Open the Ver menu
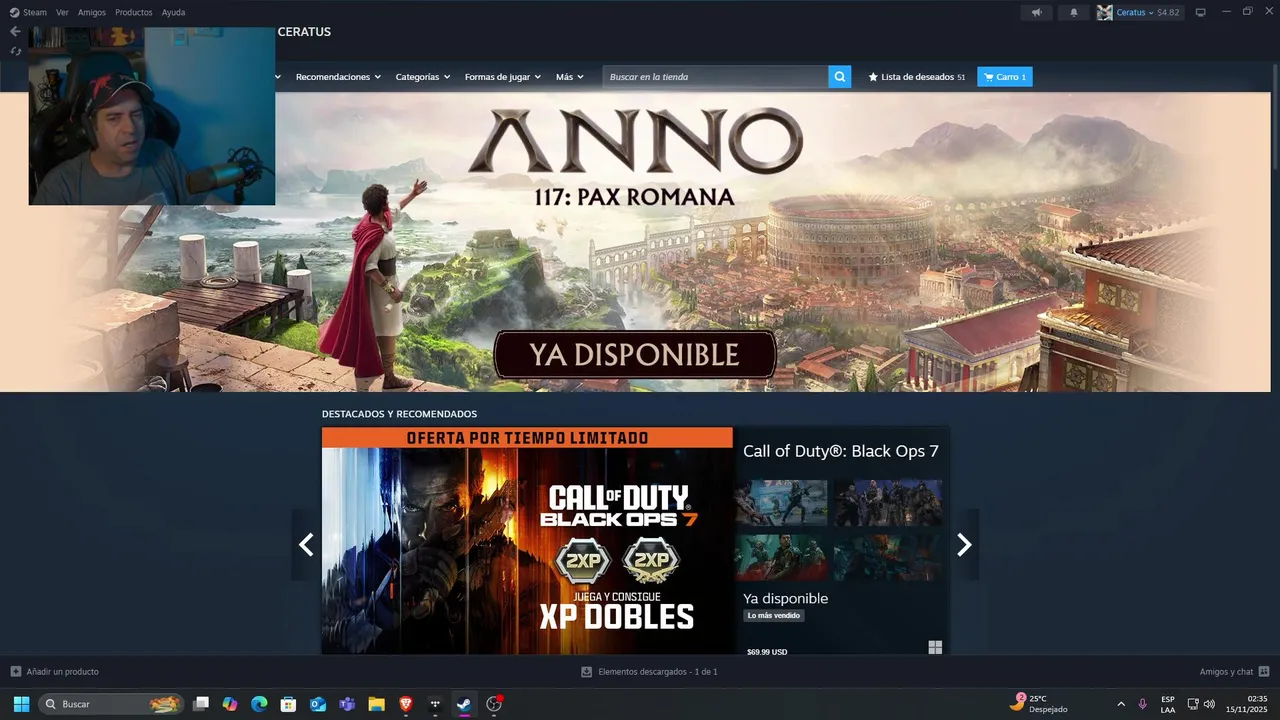The height and width of the screenshot is (720, 1280). pyautogui.click(x=62, y=12)
